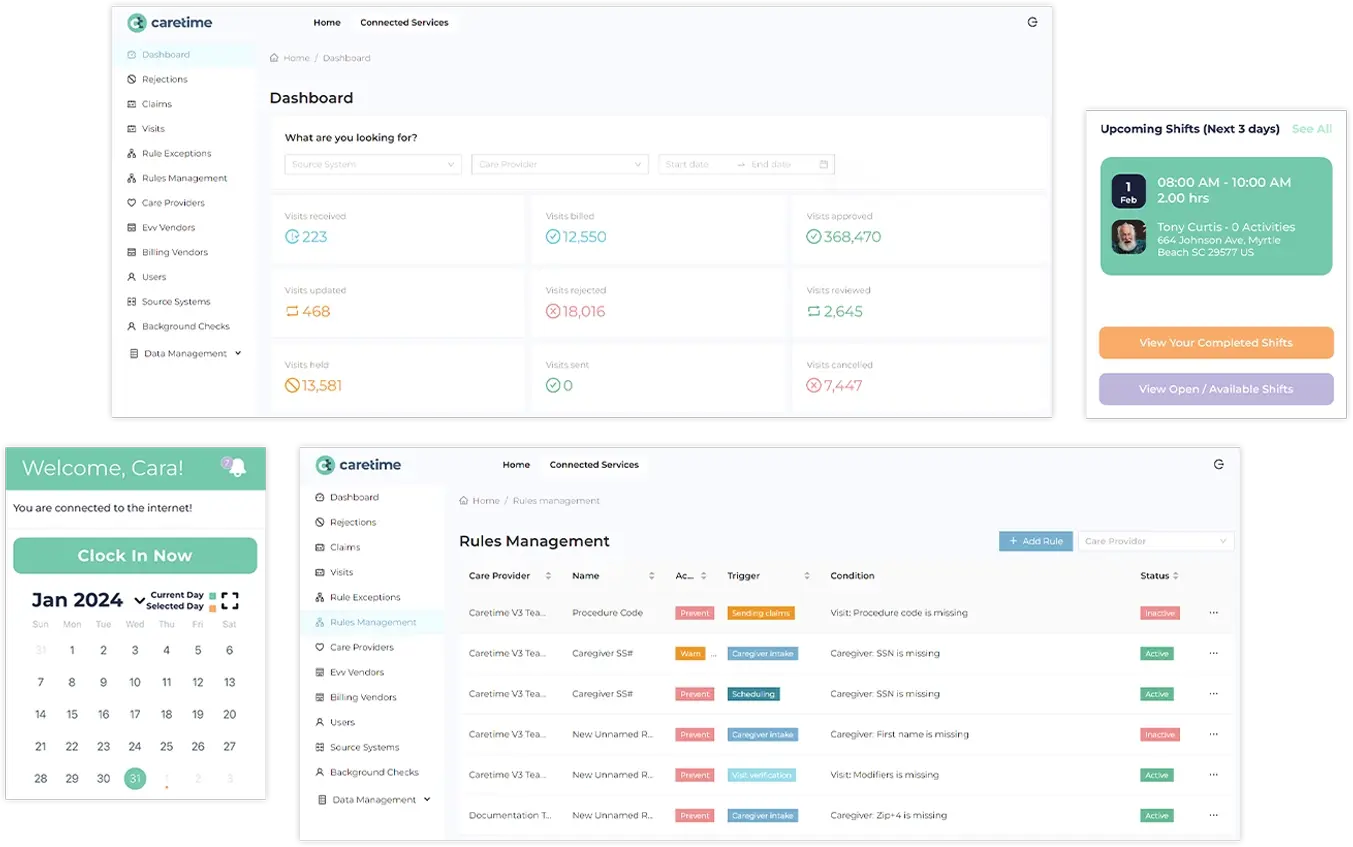Click Billing Vendors icon in Rules Management window
Screen dimensions: 1353x847
[320, 697]
